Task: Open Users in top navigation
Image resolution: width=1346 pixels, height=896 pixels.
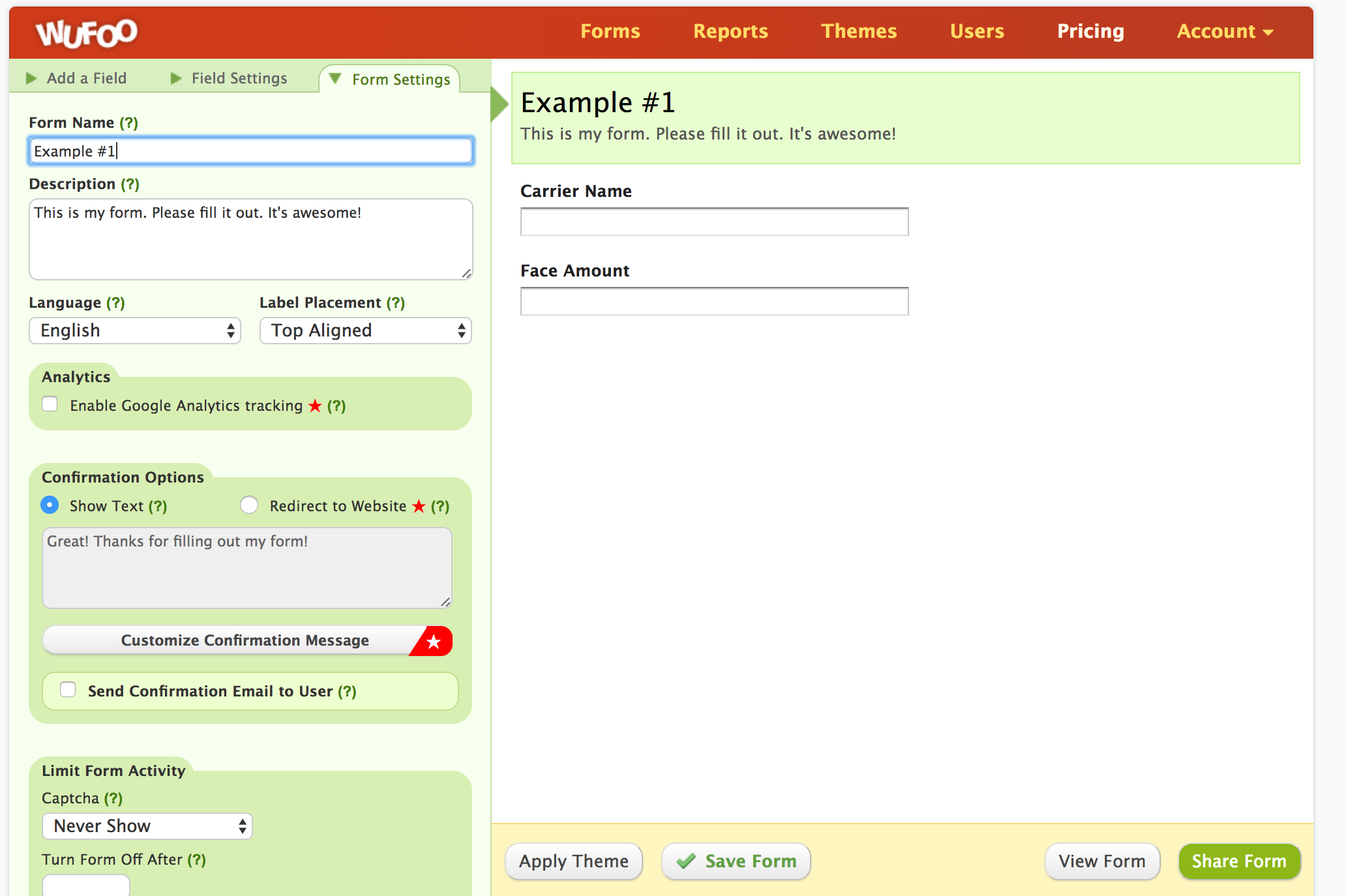Action: click(x=977, y=31)
